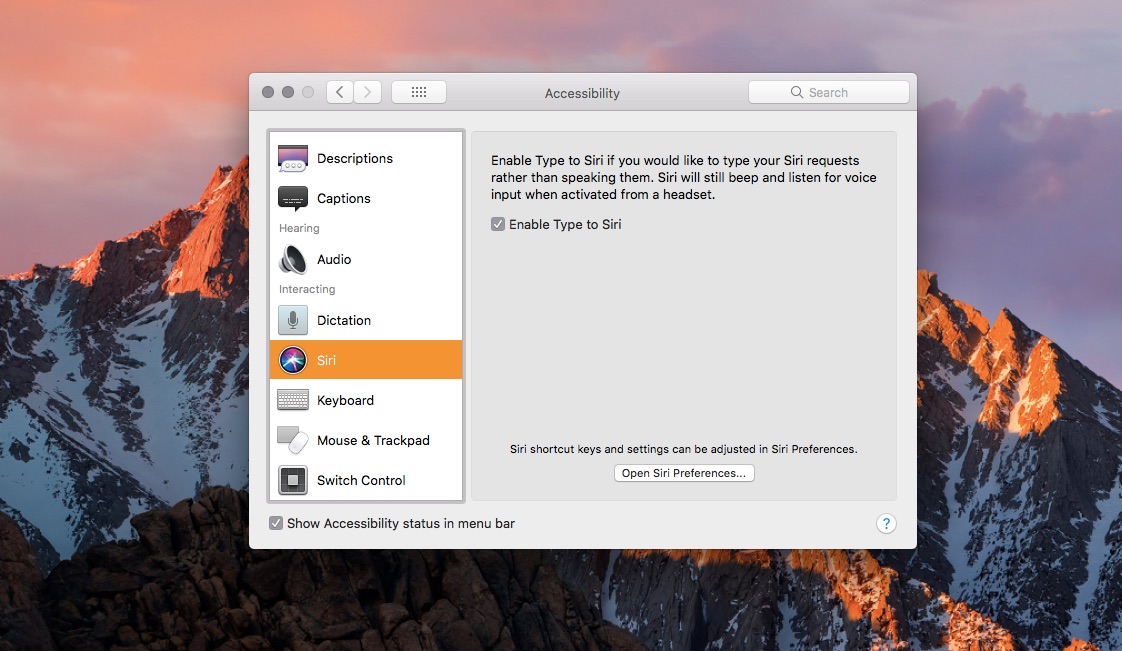The width and height of the screenshot is (1122, 651).
Task: Focus the Search field
Action: click(829, 92)
